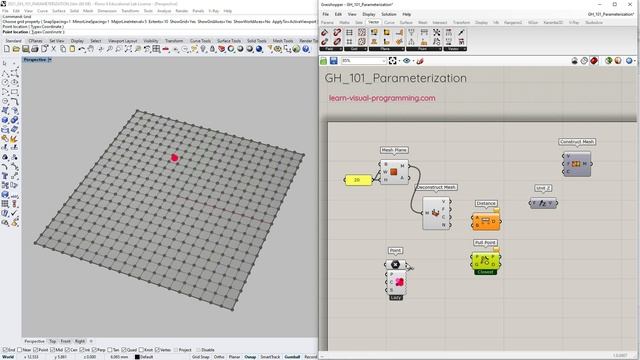Screen dimensions: 640x360
Task: Click the wireframe preview icon in Grasshopper
Action: tap(584, 61)
